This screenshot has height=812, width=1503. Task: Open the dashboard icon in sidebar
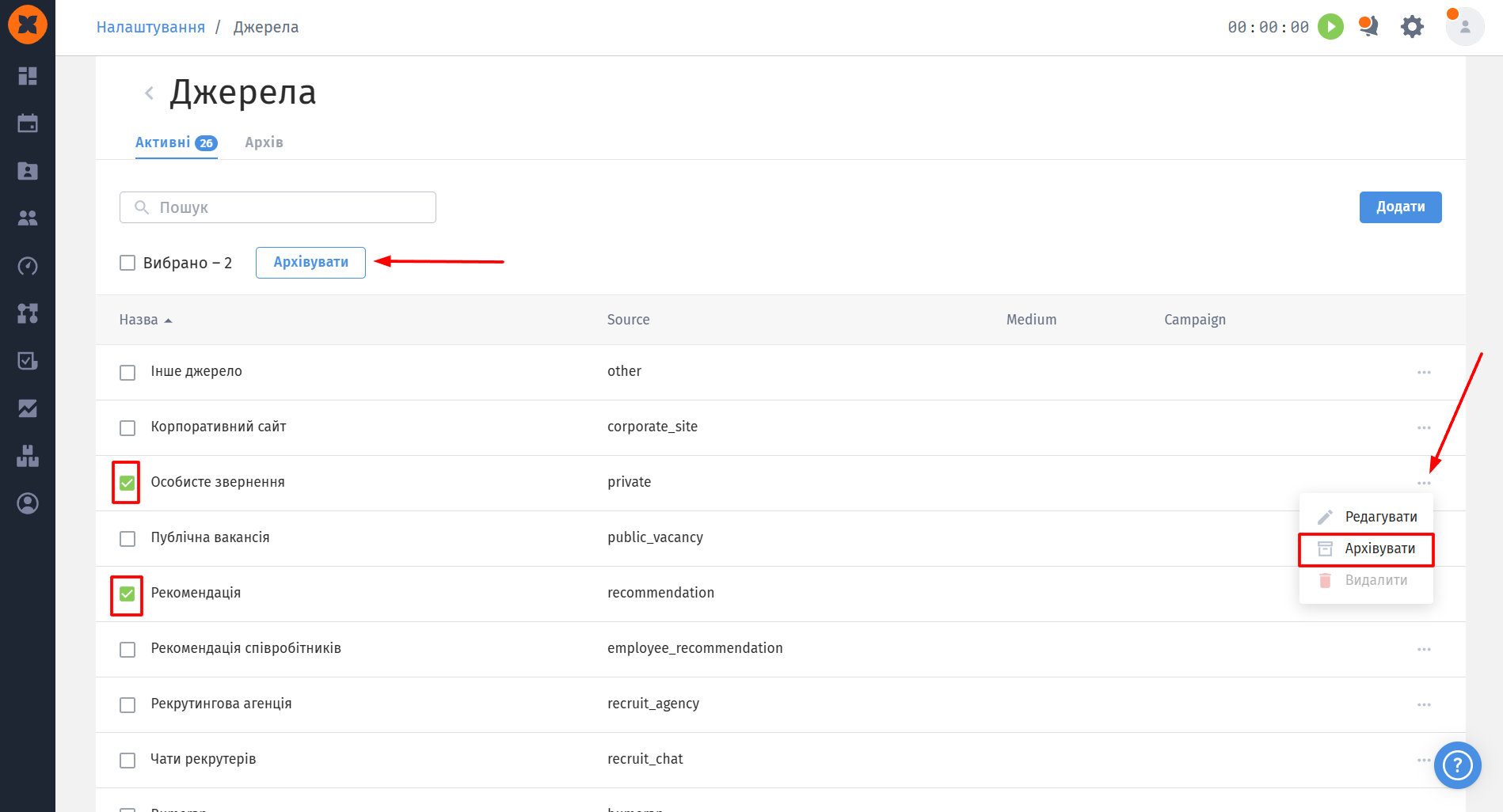coord(28,76)
